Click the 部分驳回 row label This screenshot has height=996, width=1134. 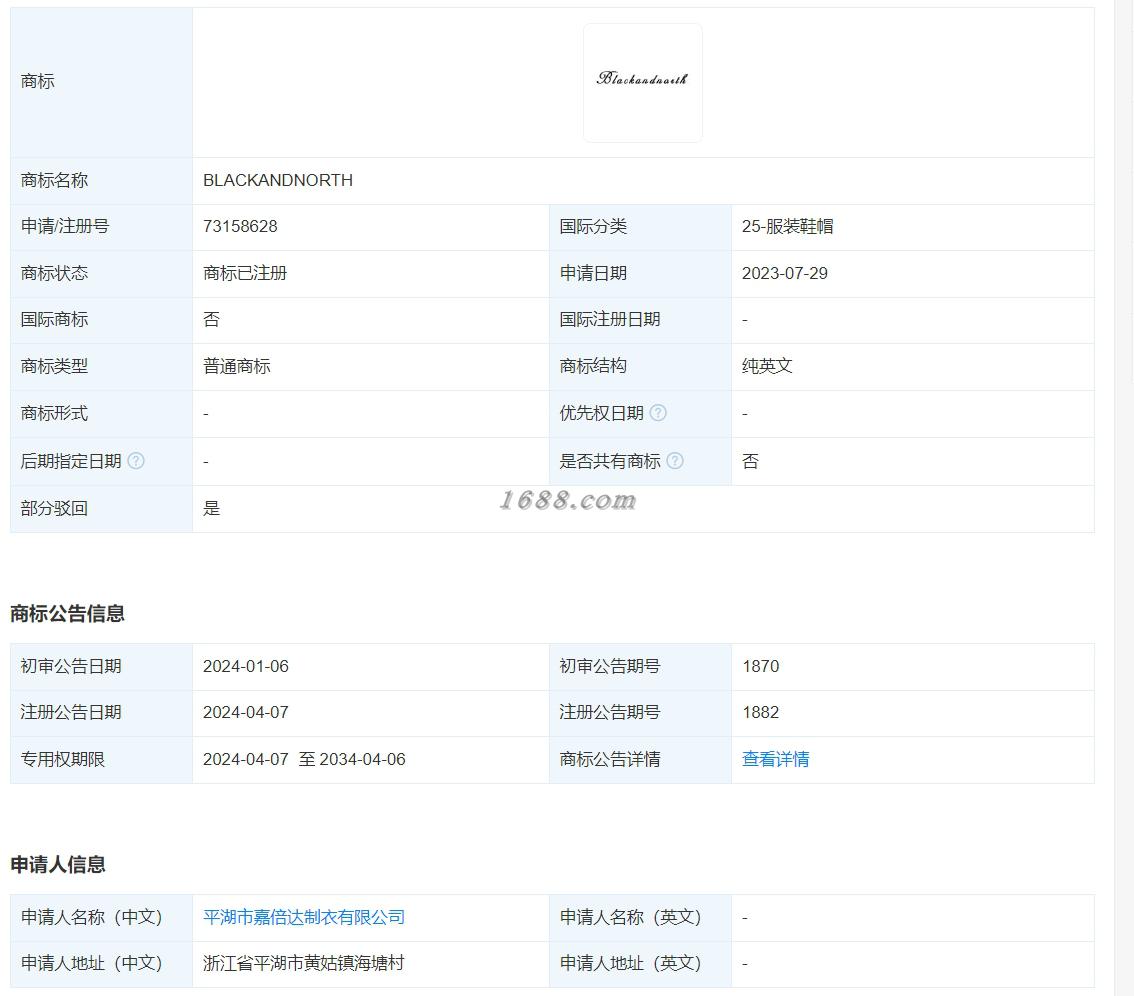(54, 508)
